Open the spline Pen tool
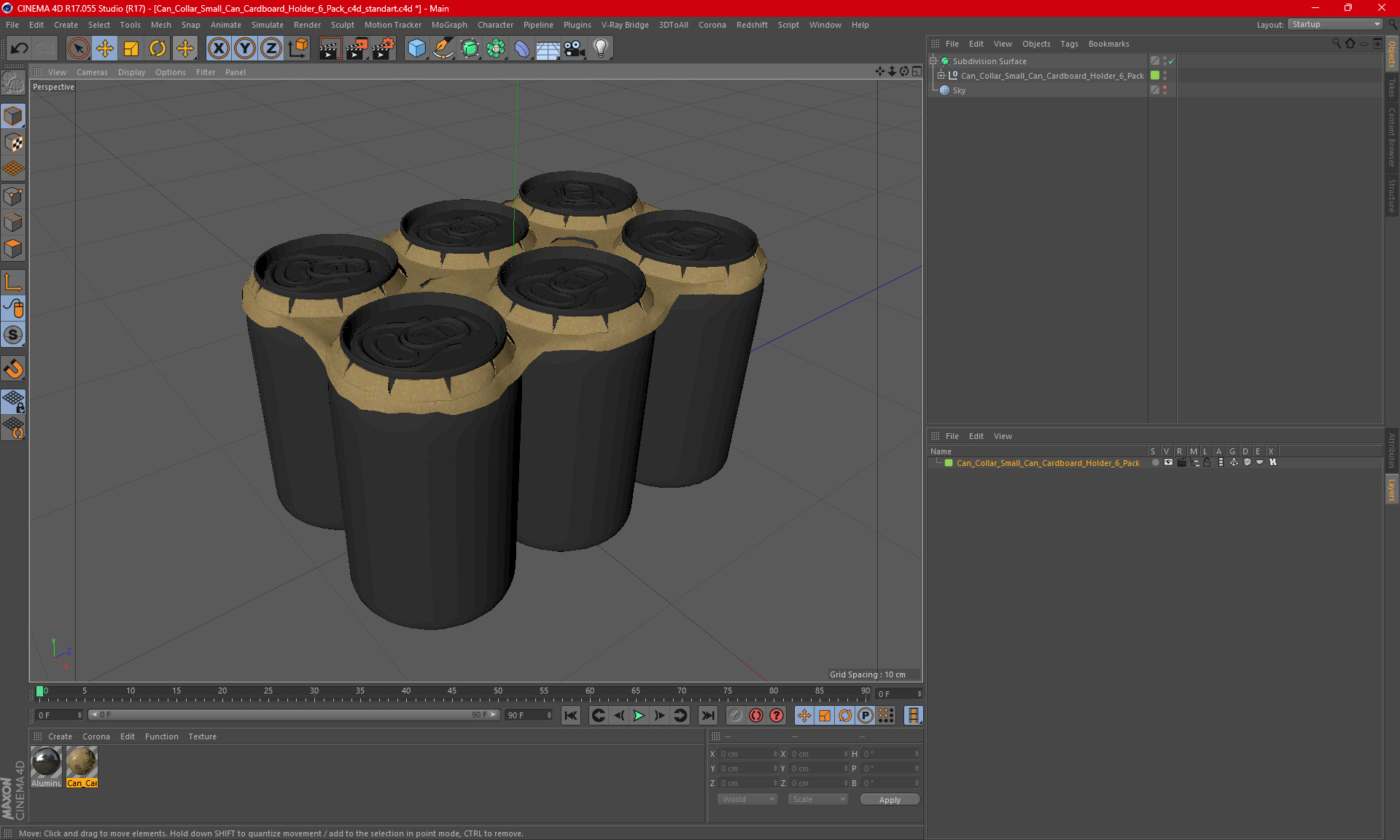 click(x=443, y=49)
